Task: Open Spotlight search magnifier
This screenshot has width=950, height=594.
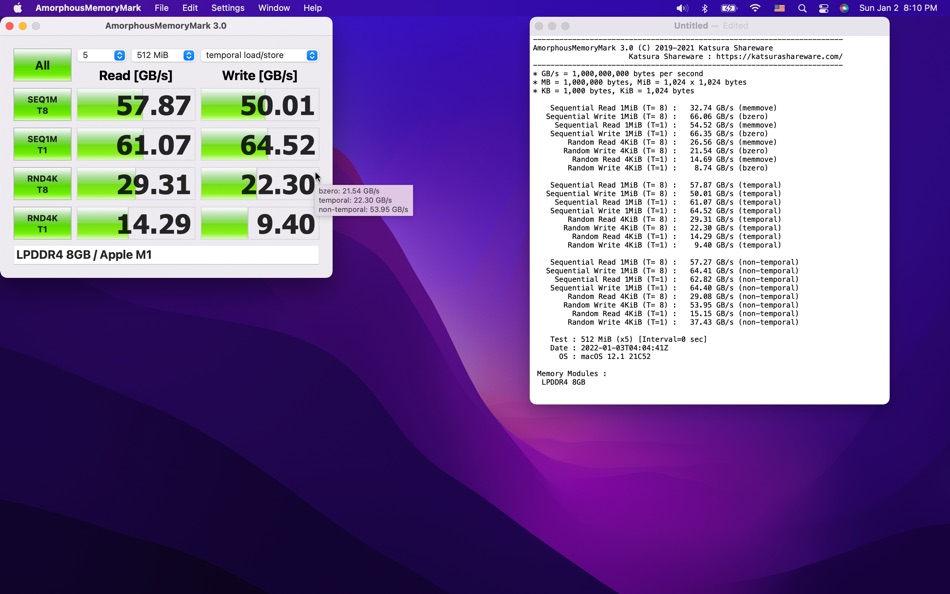Action: [802, 8]
